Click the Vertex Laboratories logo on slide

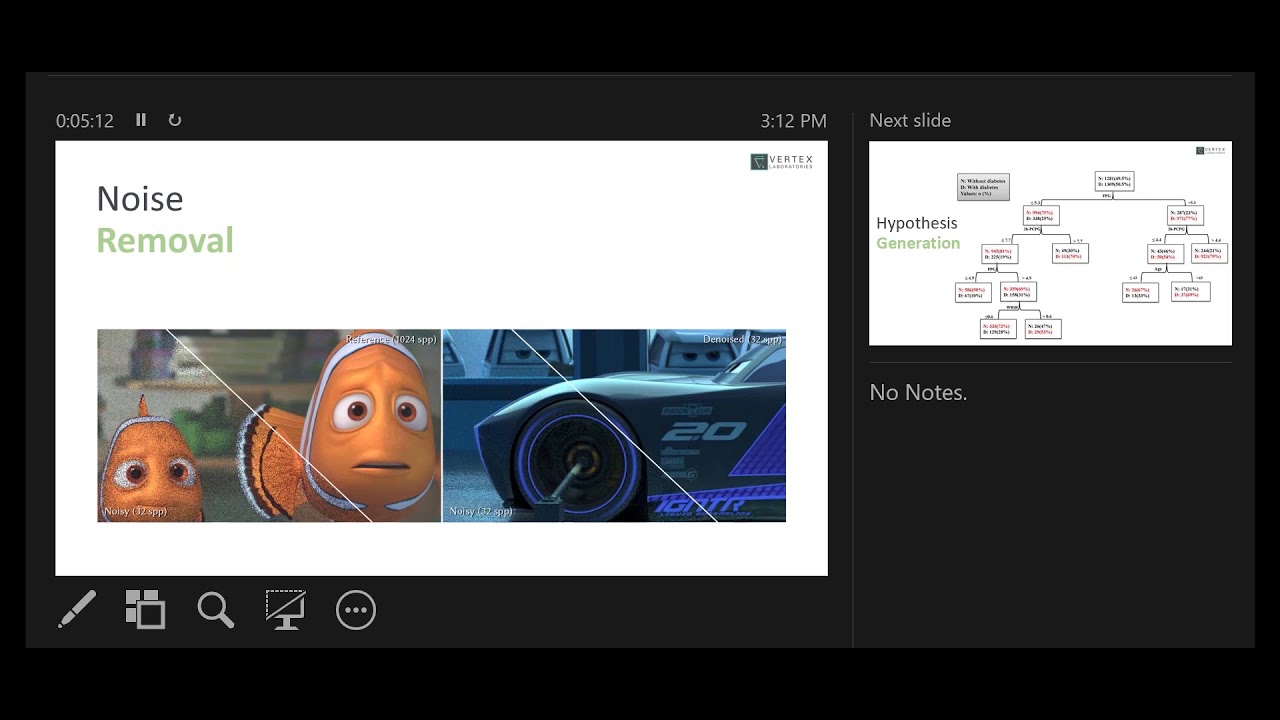[782, 161]
